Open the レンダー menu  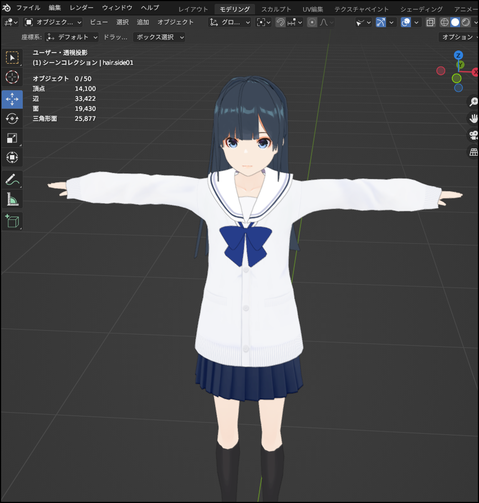click(x=81, y=7)
